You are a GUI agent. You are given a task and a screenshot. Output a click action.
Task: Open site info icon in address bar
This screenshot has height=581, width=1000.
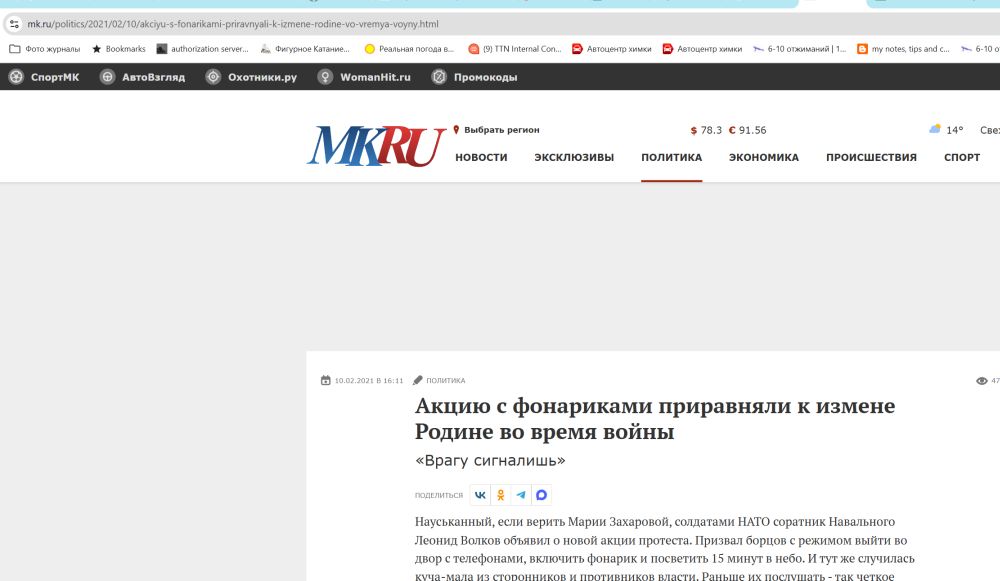(14, 23)
